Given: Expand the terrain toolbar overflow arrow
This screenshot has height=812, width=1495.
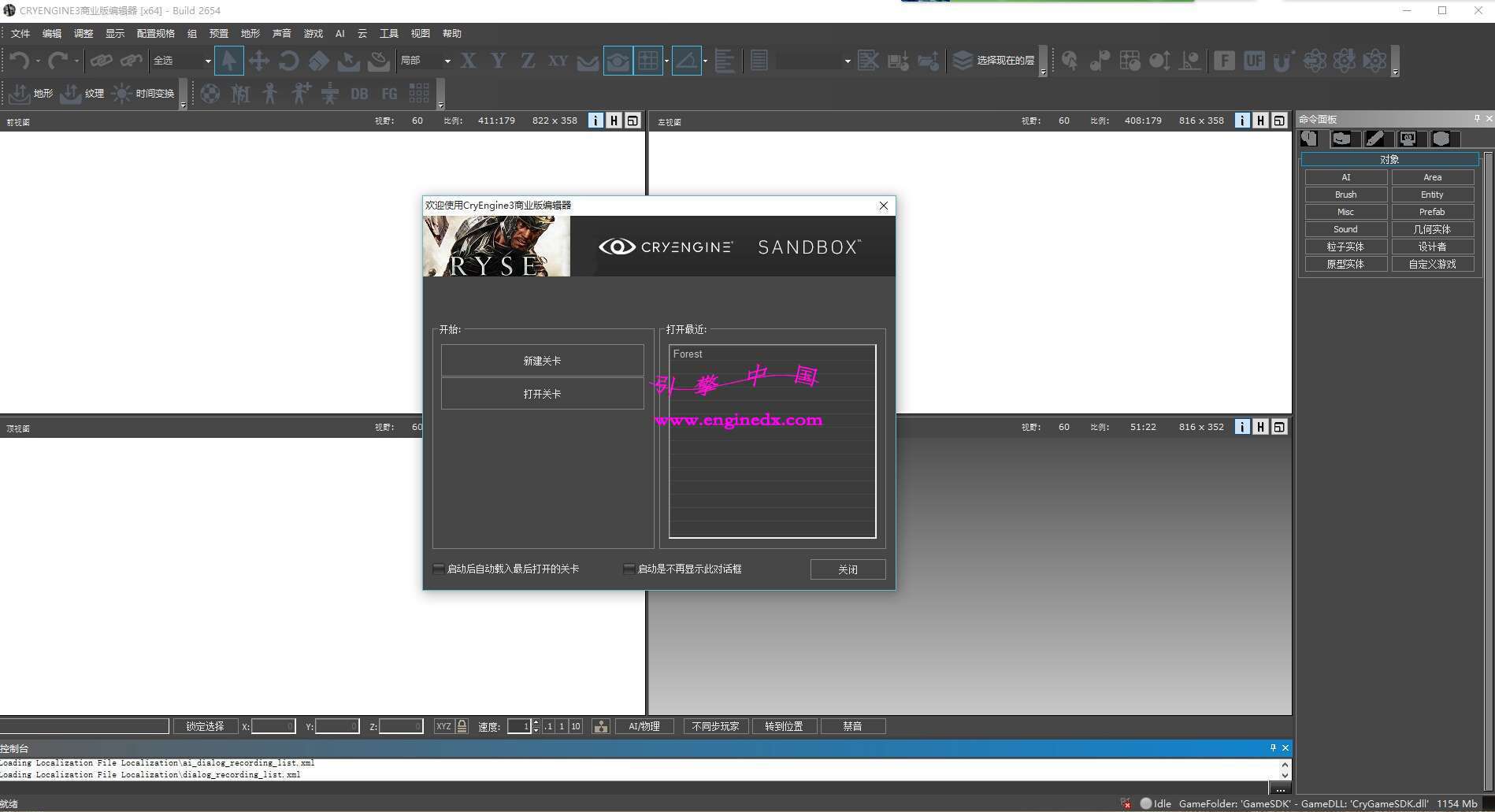Looking at the screenshot, I should [x=184, y=105].
